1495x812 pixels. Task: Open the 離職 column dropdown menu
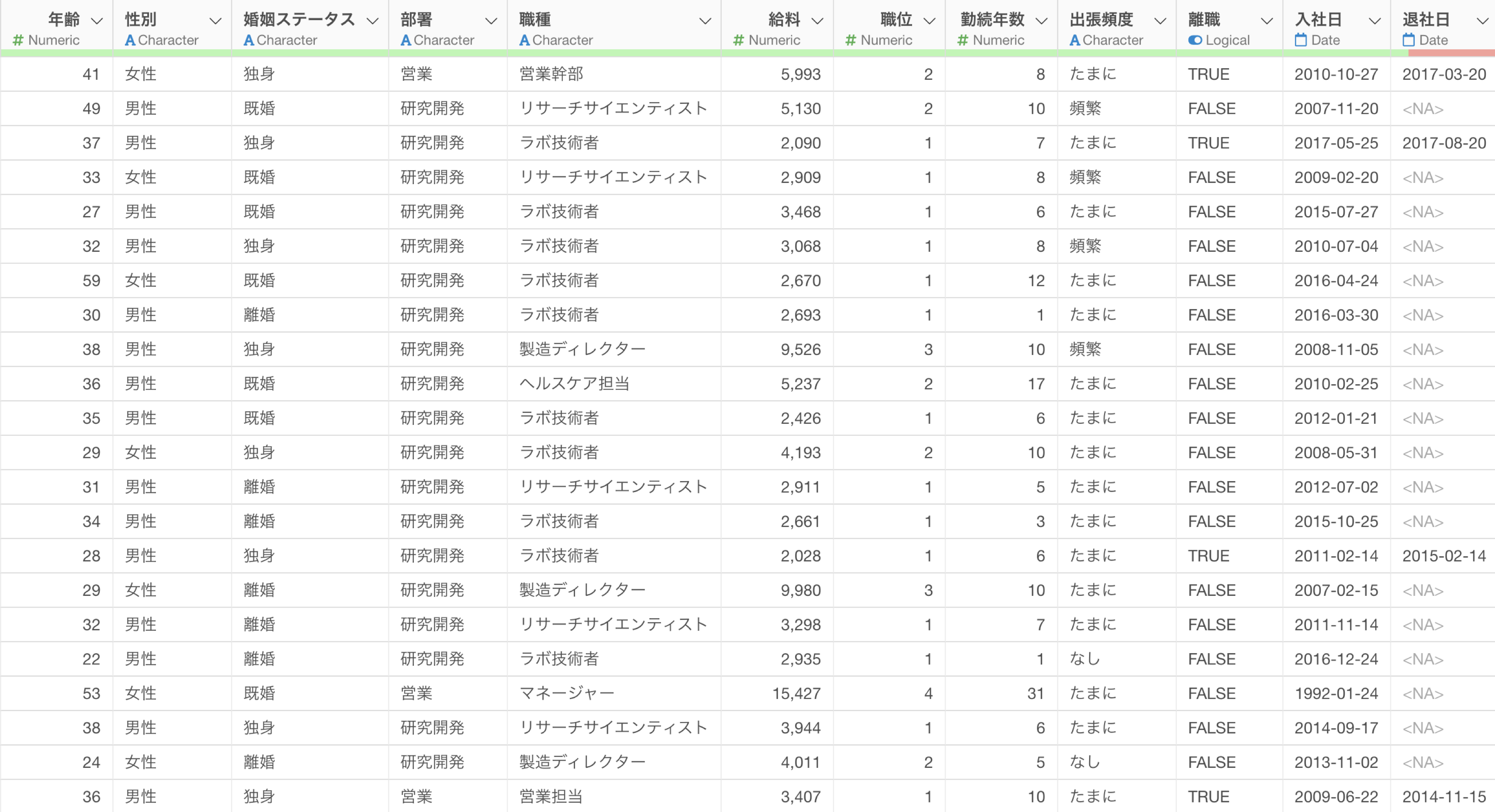click(1267, 21)
